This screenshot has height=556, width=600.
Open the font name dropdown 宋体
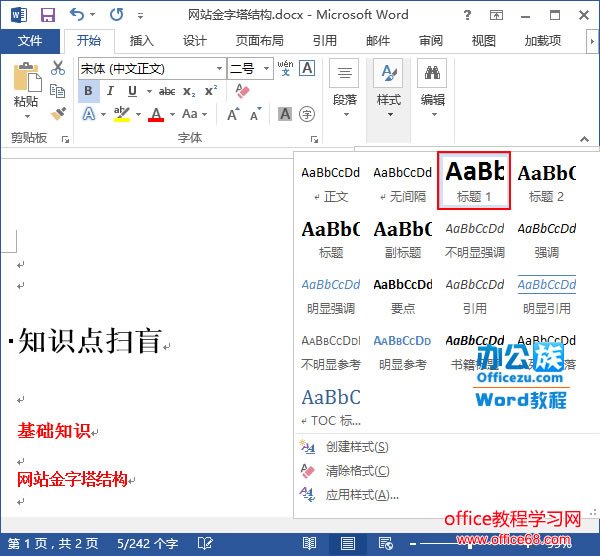(x=220, y=68)
